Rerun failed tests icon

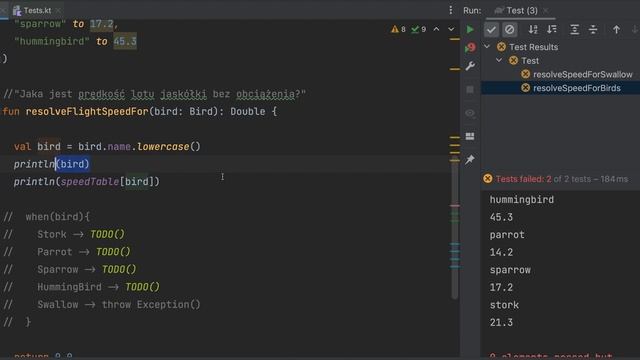pyautogui.click(x=470, y=48)
